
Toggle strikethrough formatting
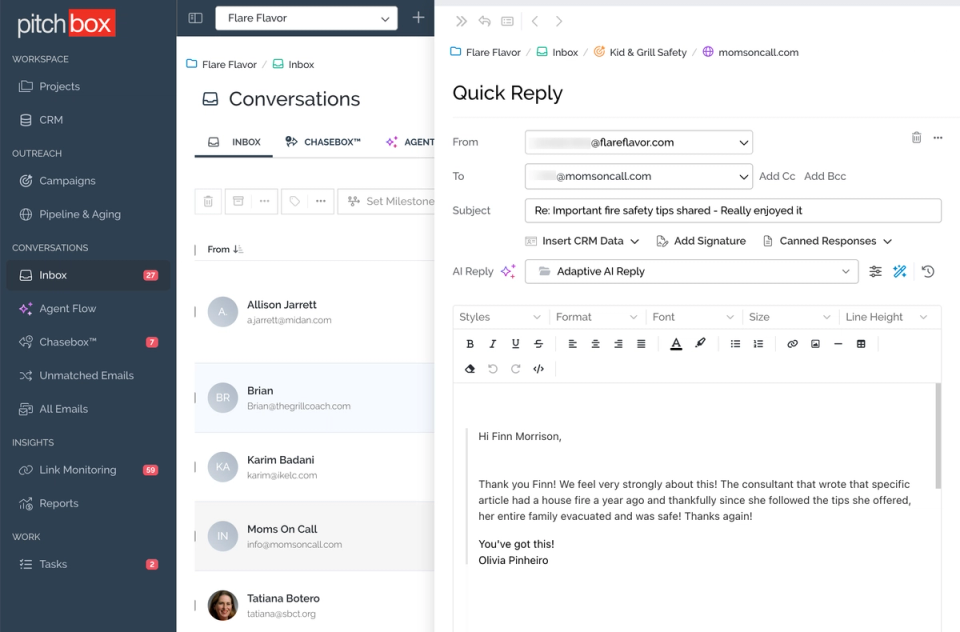pos(539,344)
